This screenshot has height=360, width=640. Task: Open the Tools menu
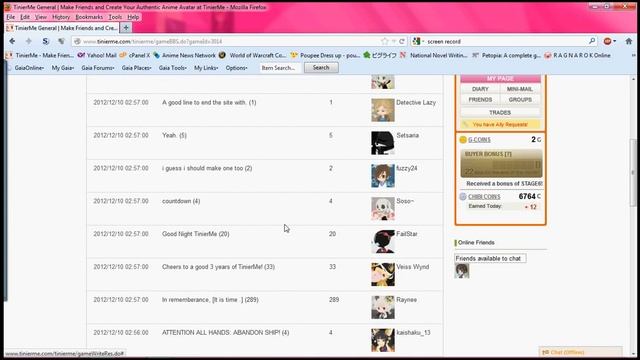tap(115, 17)
